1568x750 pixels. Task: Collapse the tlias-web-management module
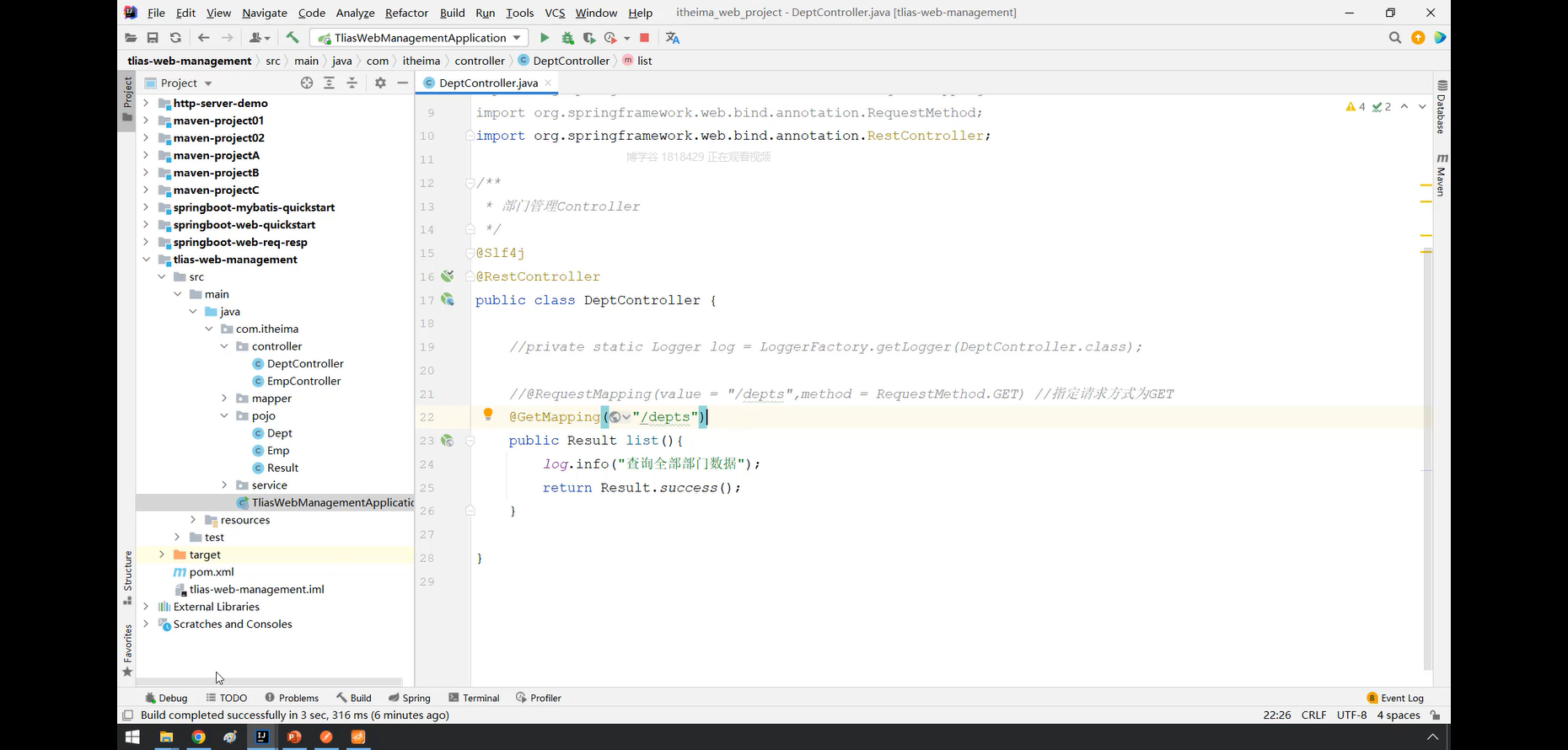point(146,260)
